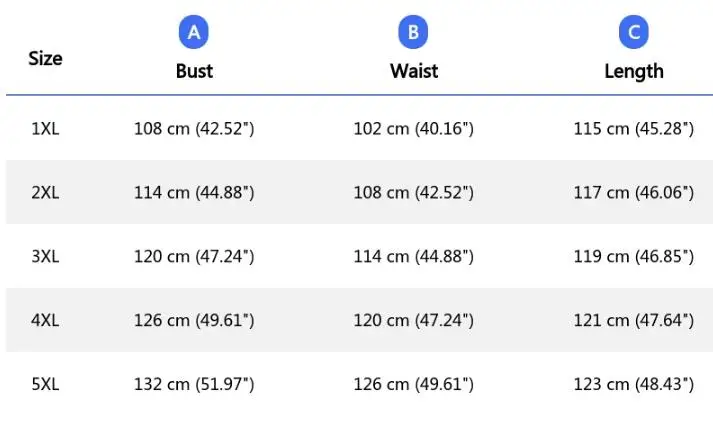
Task: Select the 119 cm length value
Action: click(x=633, y=257)
